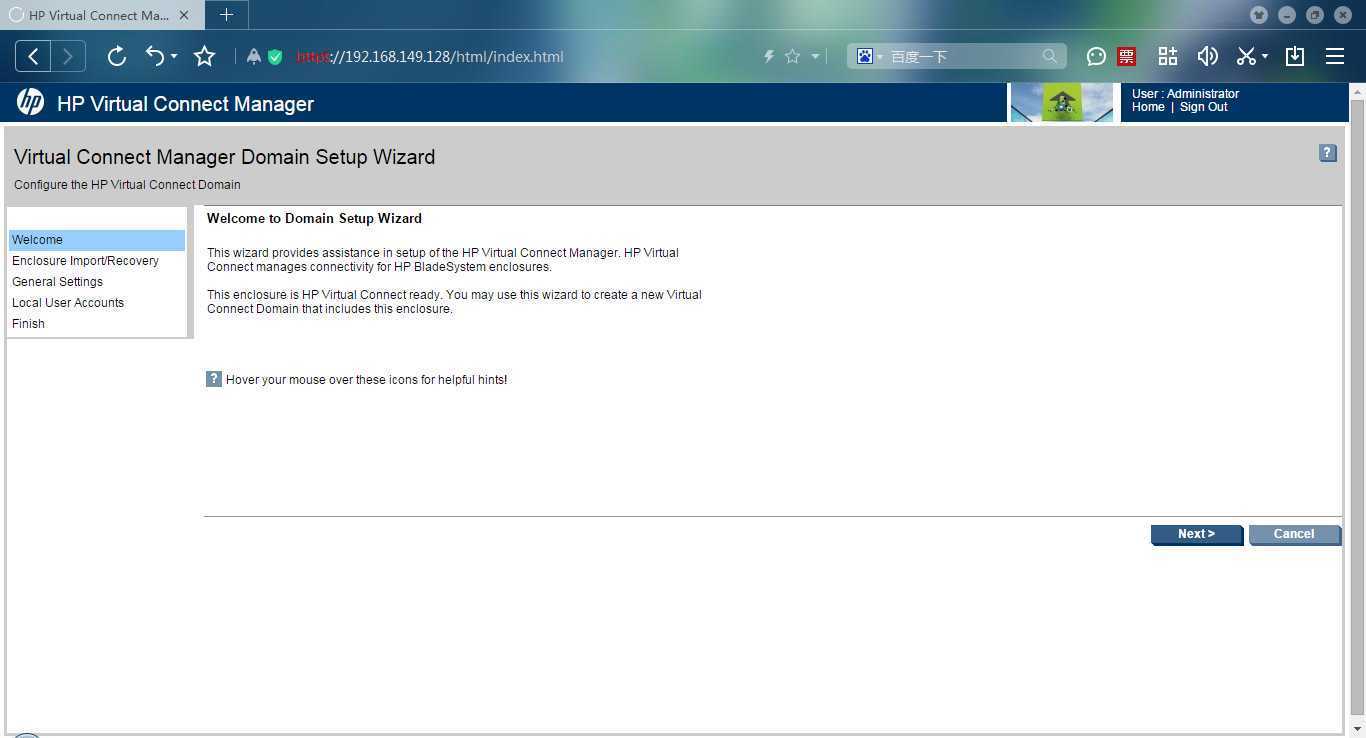Click 'User : Administrator' text
Screen dimensions: 1366x738
point(1185,94)
